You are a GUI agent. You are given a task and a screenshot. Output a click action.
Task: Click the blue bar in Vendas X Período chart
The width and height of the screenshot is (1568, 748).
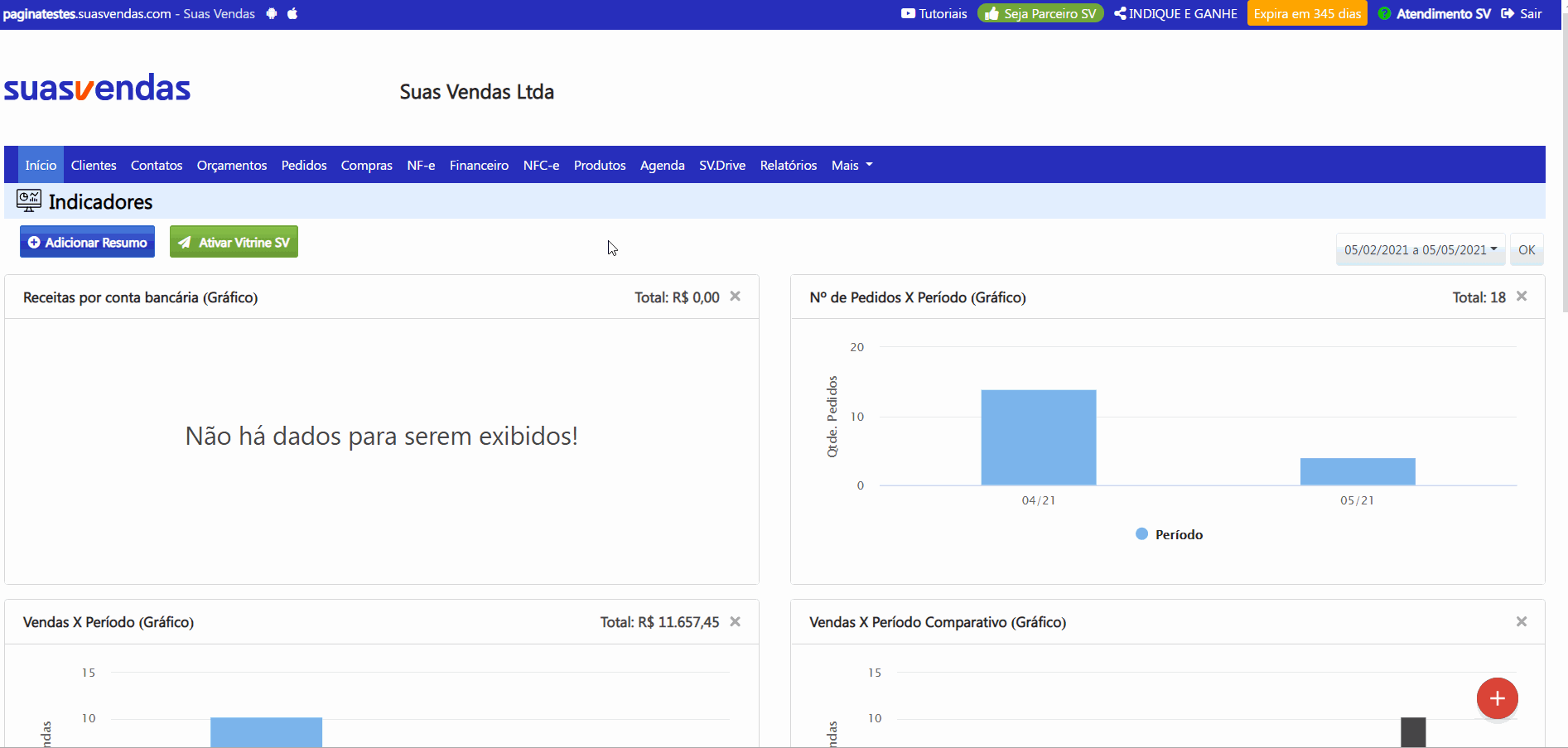266,732
